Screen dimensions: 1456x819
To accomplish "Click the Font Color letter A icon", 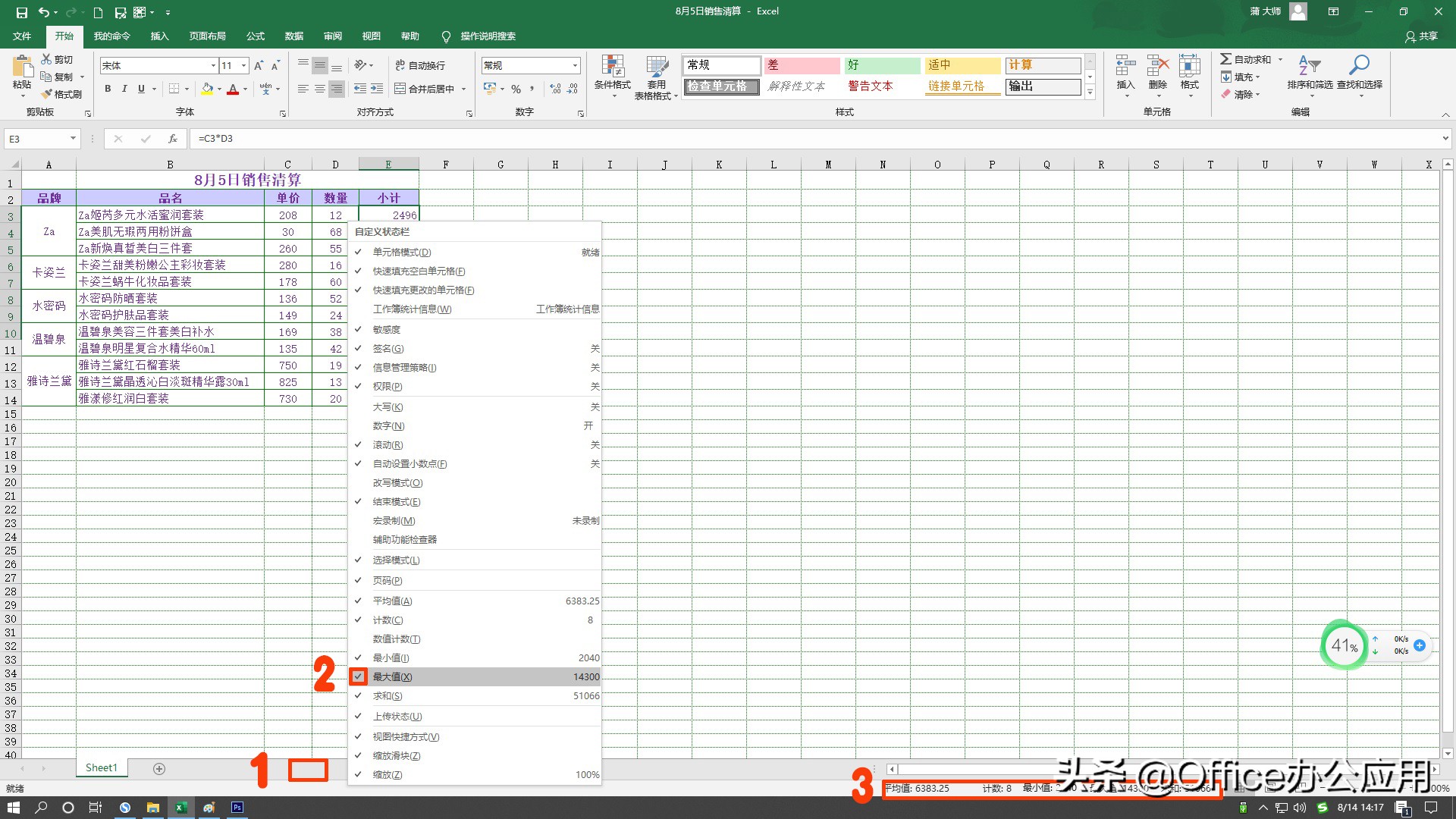I will pos(233,89).
